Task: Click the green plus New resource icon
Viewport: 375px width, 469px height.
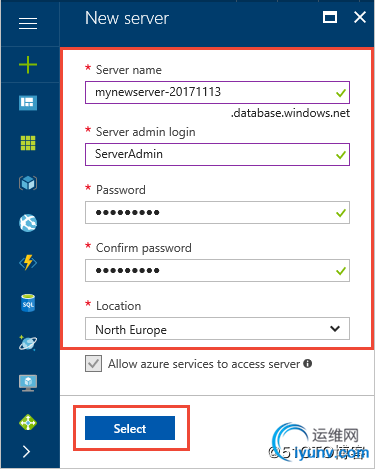Action: (28, 65)
